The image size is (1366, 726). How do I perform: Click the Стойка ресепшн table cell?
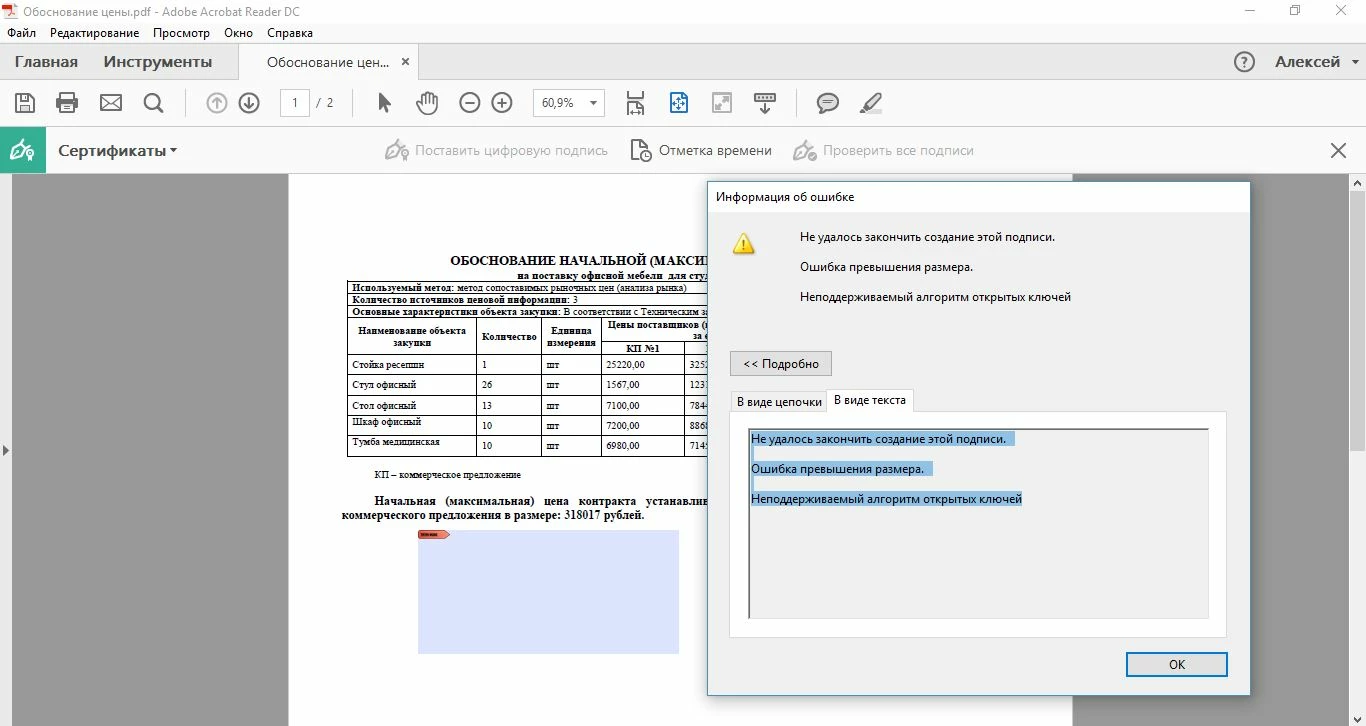(x=412, y=365)
